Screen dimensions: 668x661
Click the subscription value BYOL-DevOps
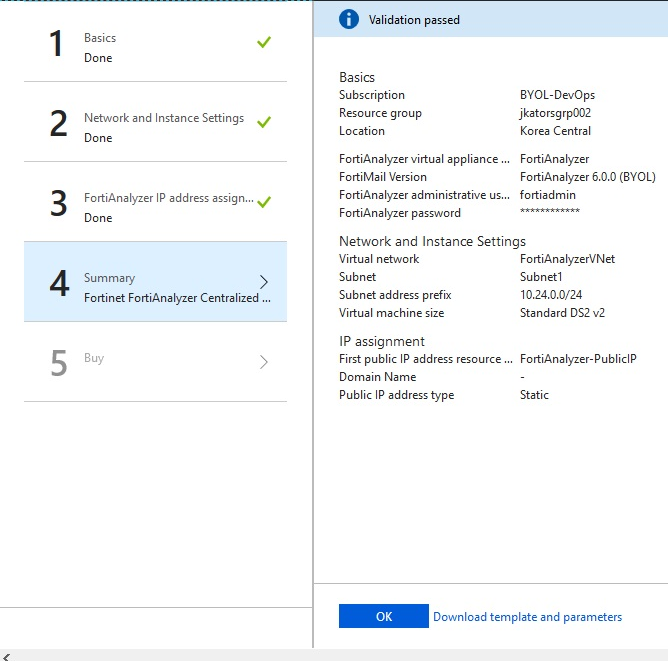coord(557,95)
